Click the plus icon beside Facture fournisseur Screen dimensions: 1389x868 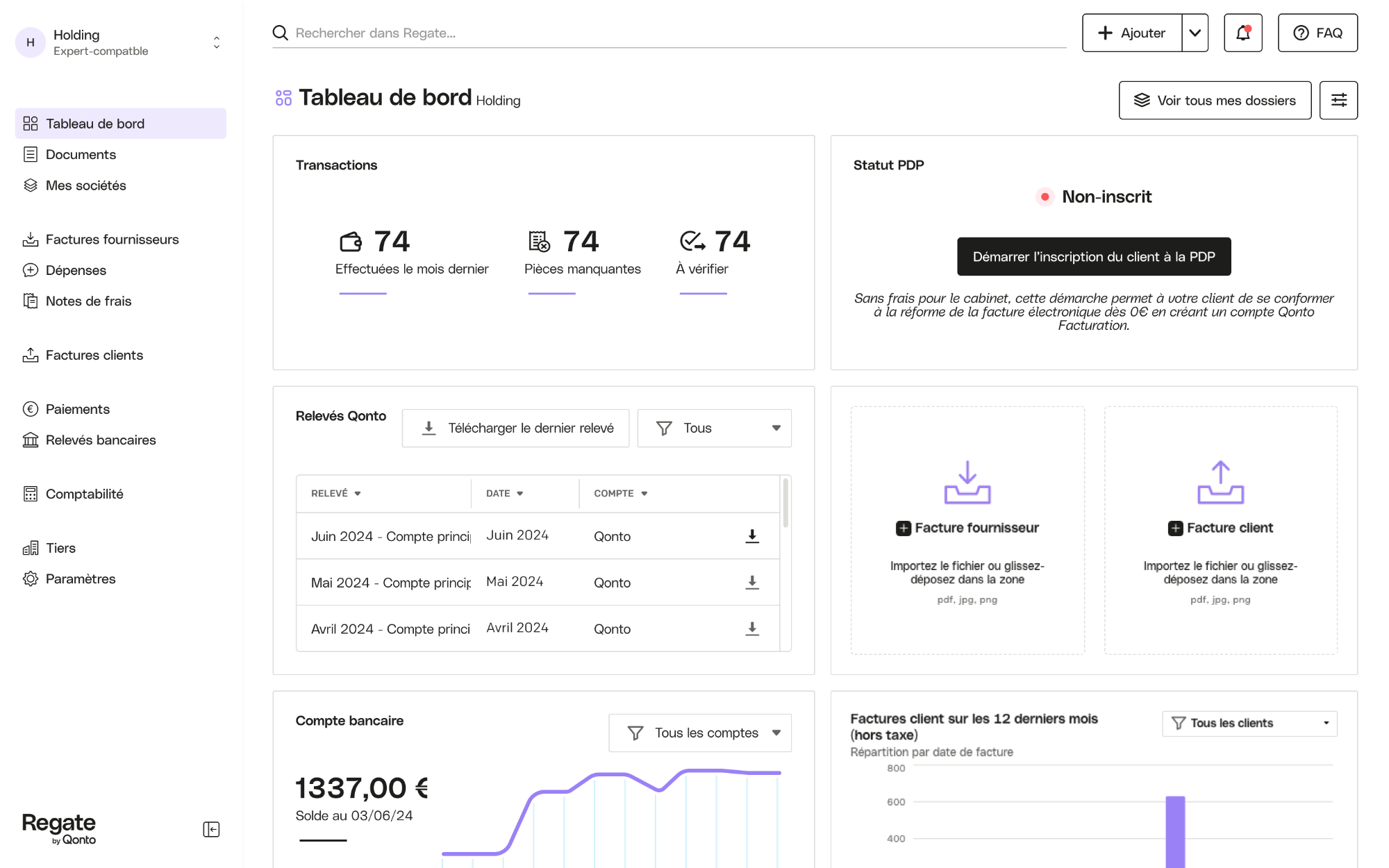(x=903, y=528)
